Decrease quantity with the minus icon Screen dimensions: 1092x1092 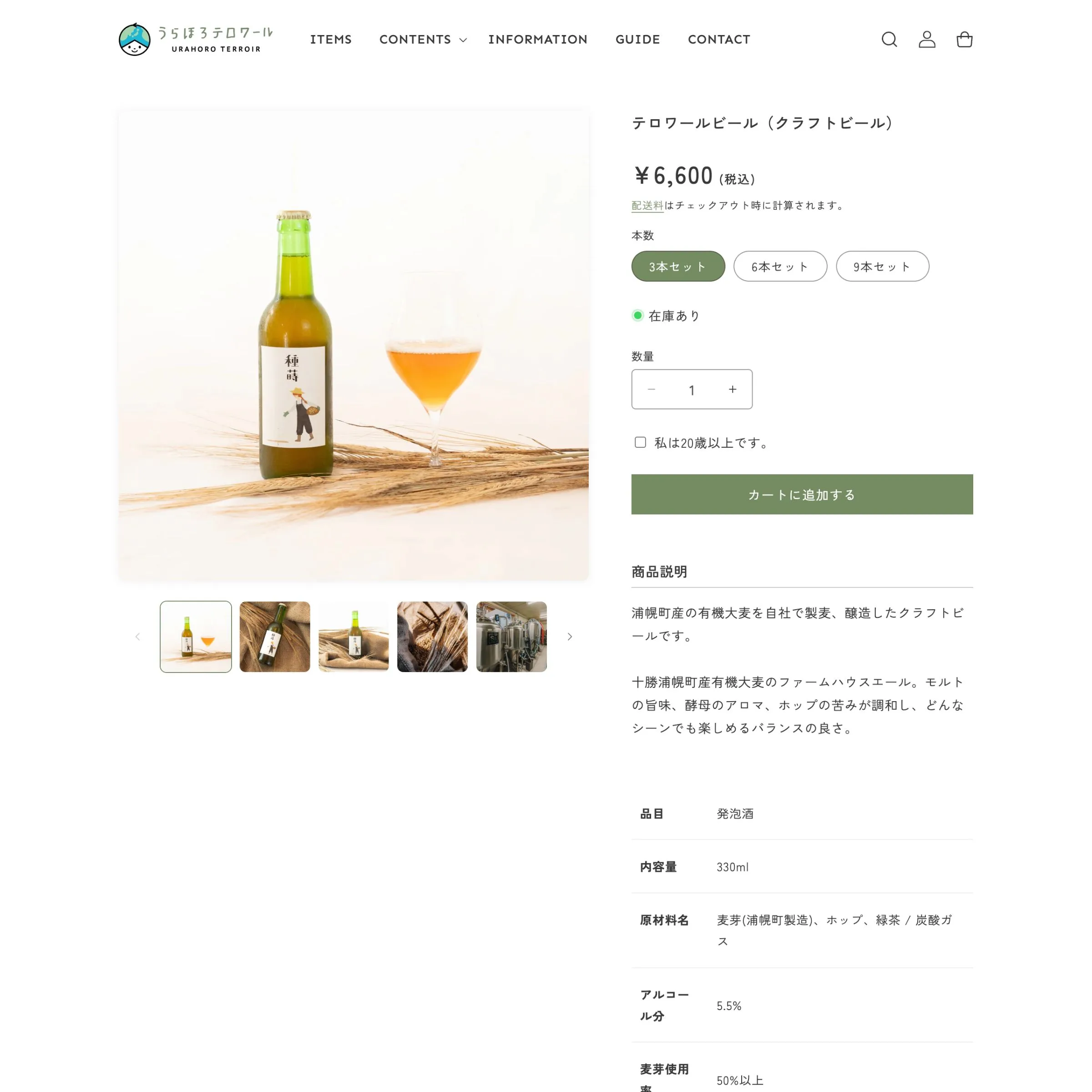coord(651,389)
